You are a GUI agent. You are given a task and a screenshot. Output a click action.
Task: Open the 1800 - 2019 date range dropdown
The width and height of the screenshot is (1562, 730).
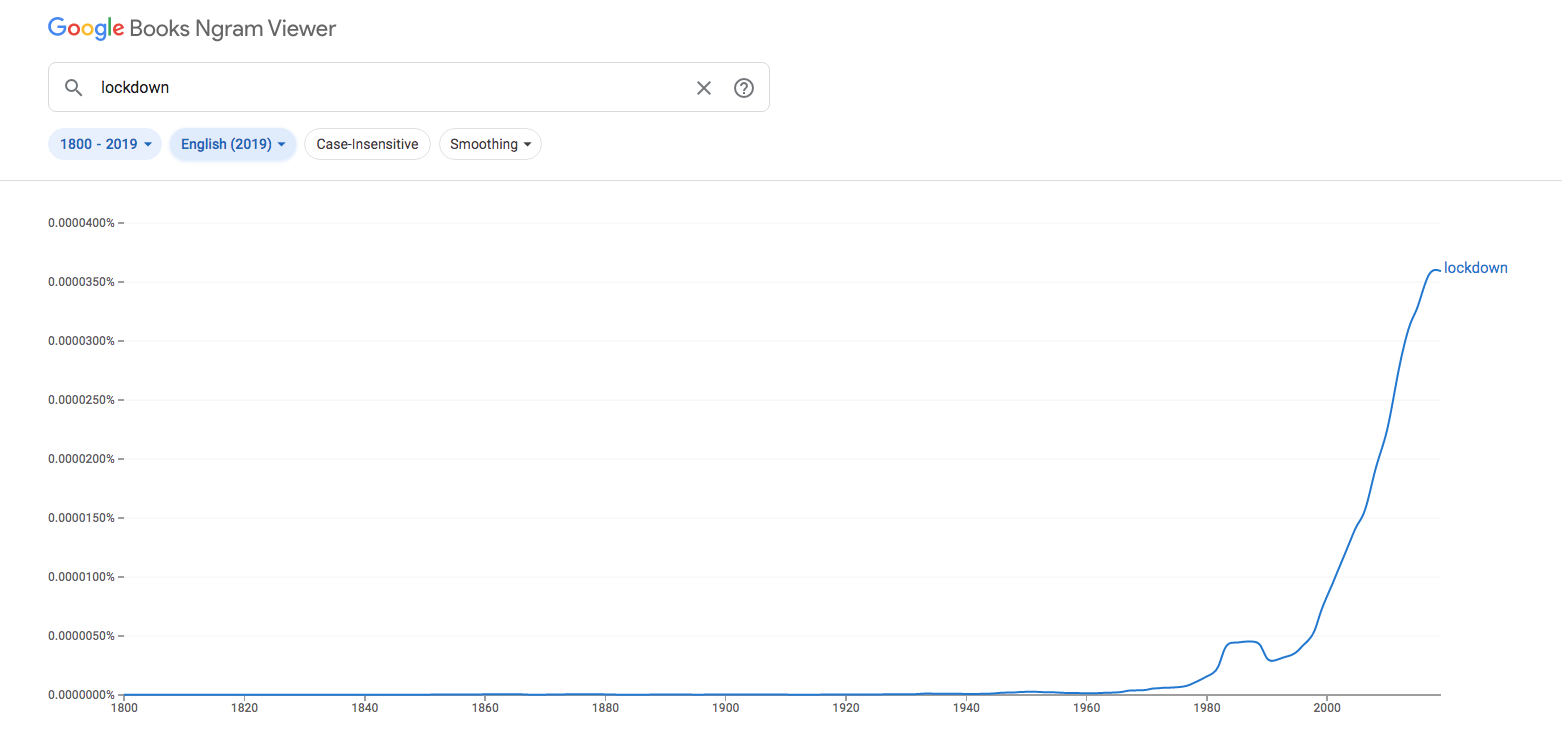click(105, 144)
